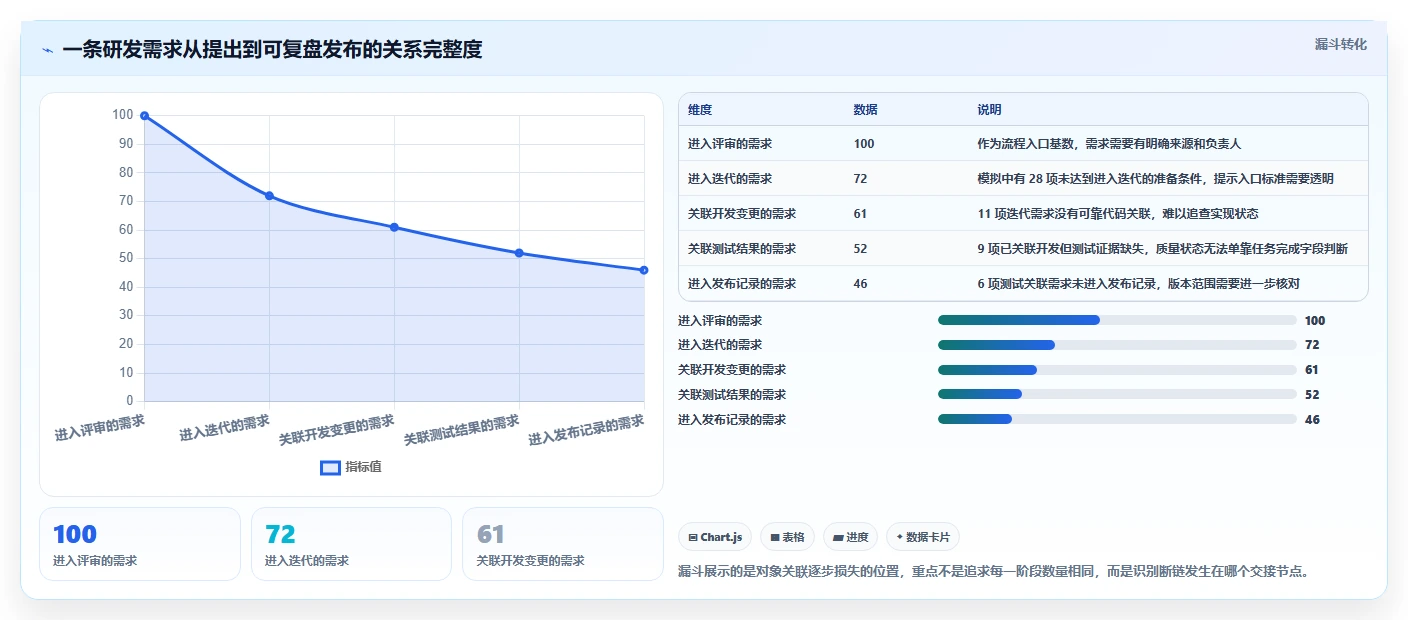The width and height of the screenshot is (1408, 620).
Task: Click x-axis label 关联测试结果的需求
Action: click(462, 429)
